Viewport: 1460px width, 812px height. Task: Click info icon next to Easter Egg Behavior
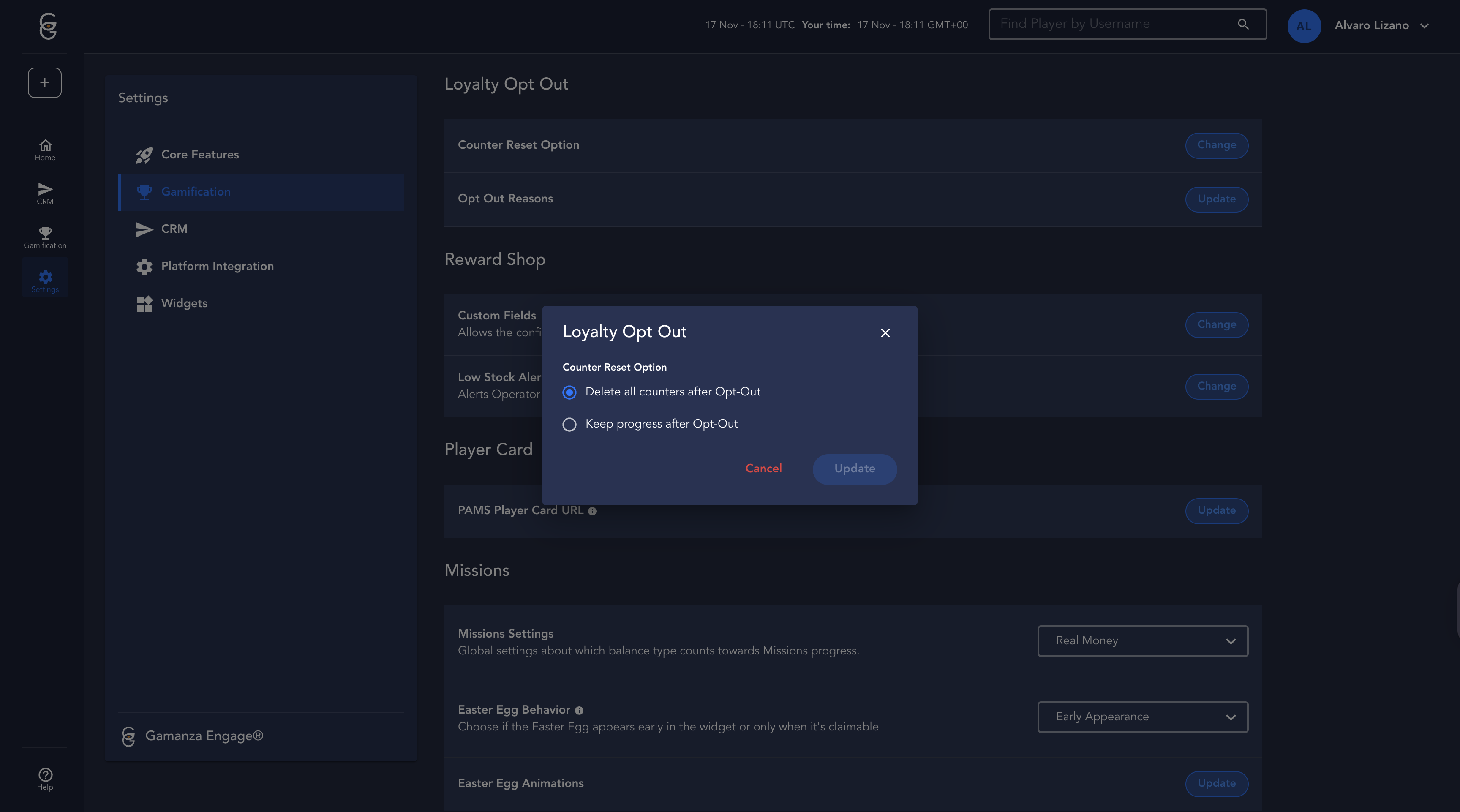(579, 711)
